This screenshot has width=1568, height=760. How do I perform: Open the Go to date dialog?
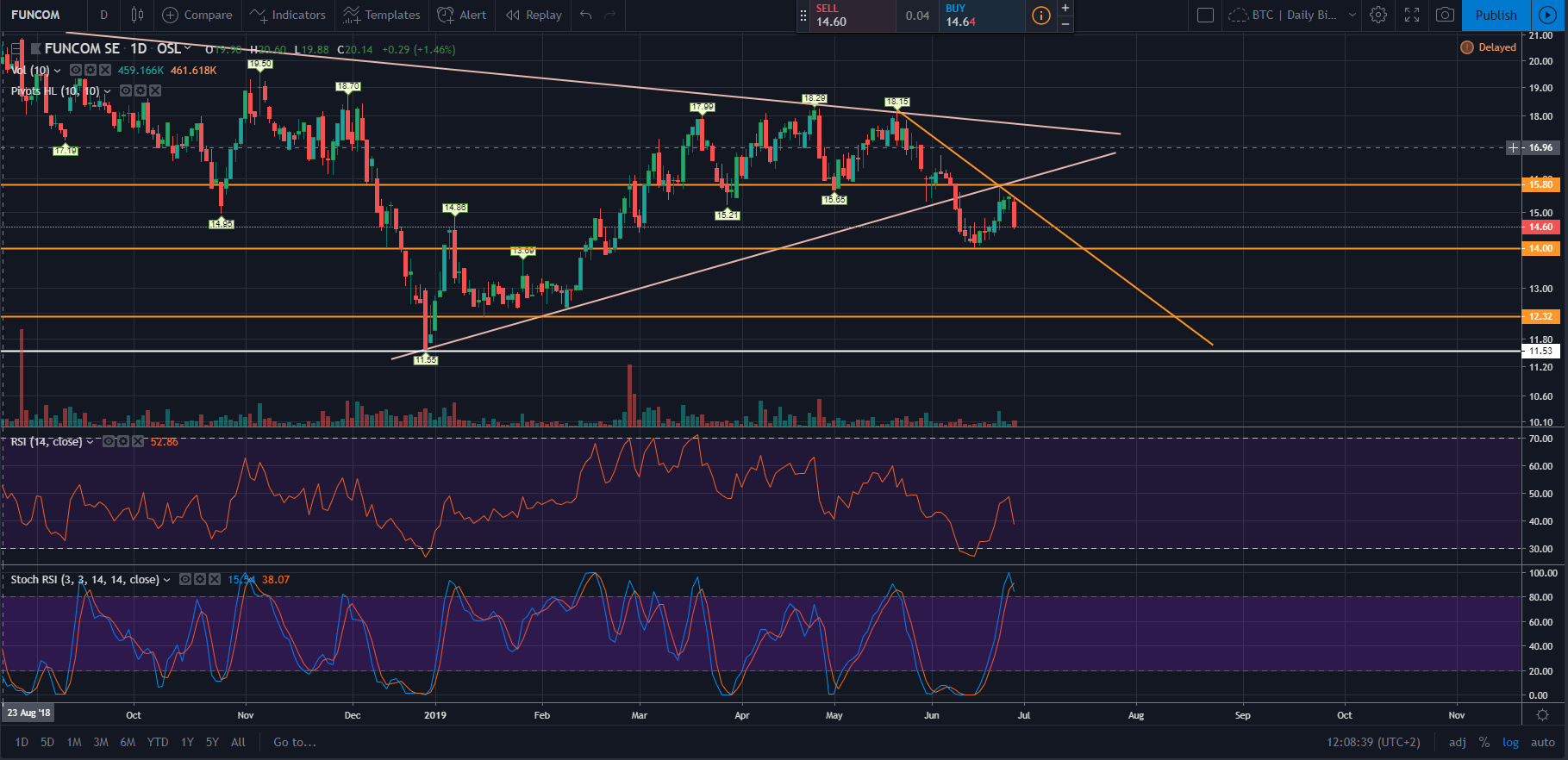click(x=295, y=742)
